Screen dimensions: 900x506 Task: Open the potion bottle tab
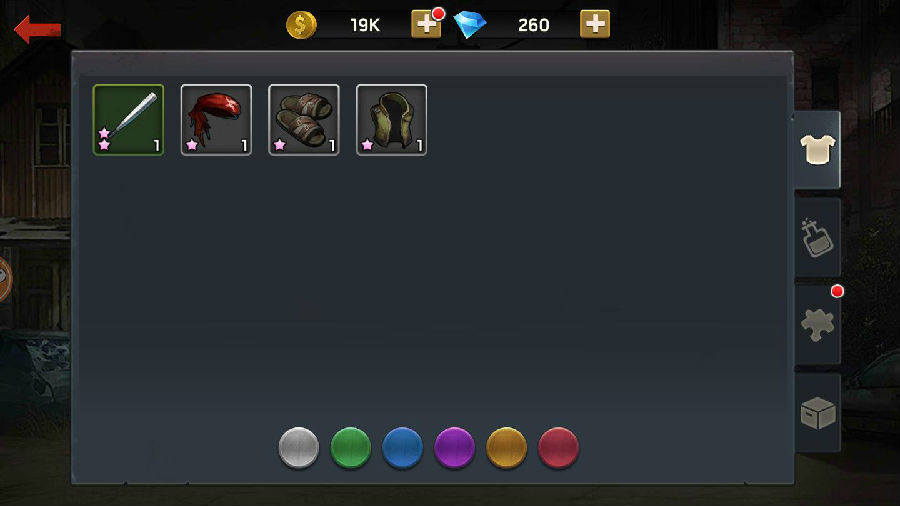817,238
